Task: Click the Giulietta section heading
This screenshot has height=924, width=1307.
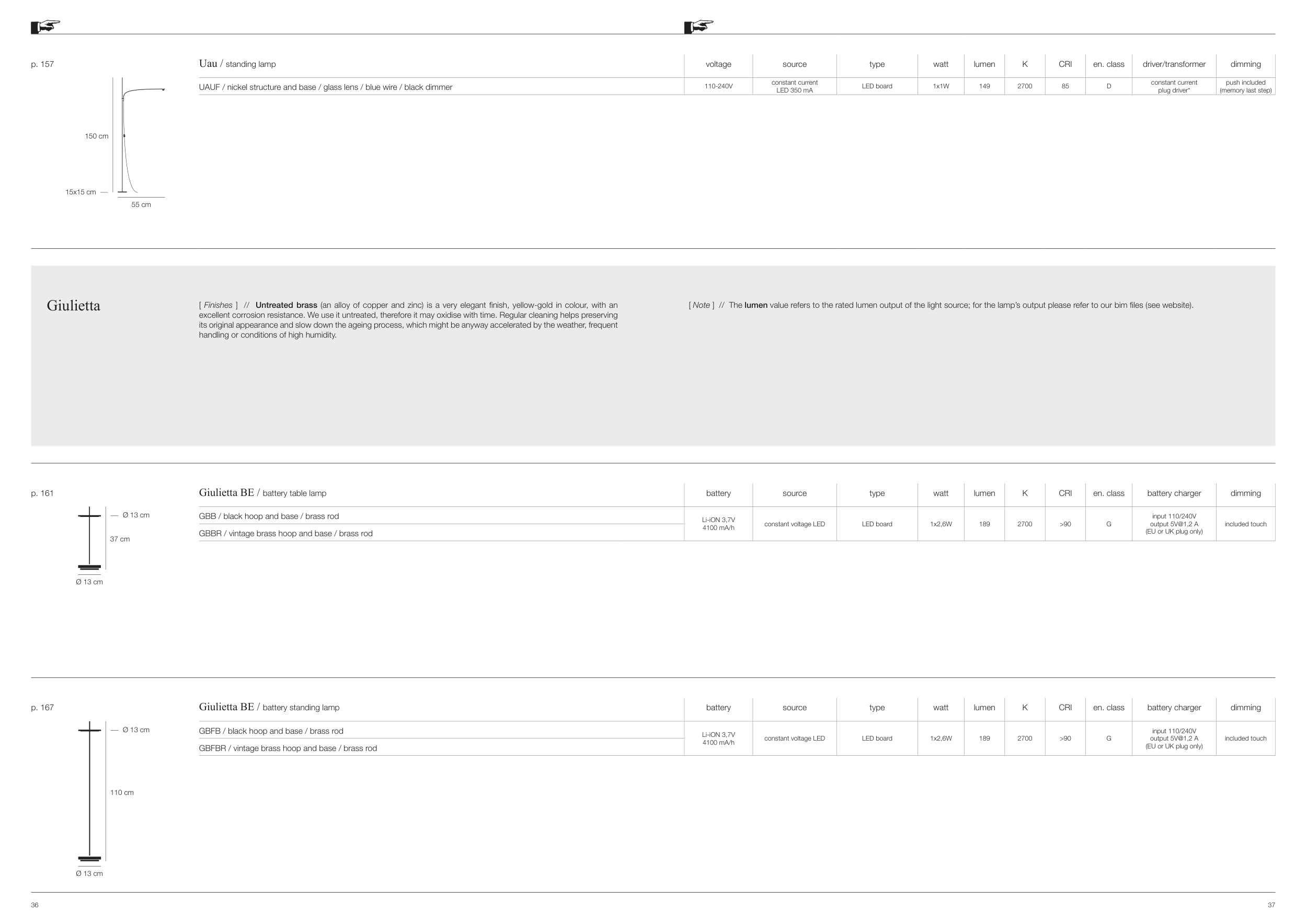Action: coord(73,306)
